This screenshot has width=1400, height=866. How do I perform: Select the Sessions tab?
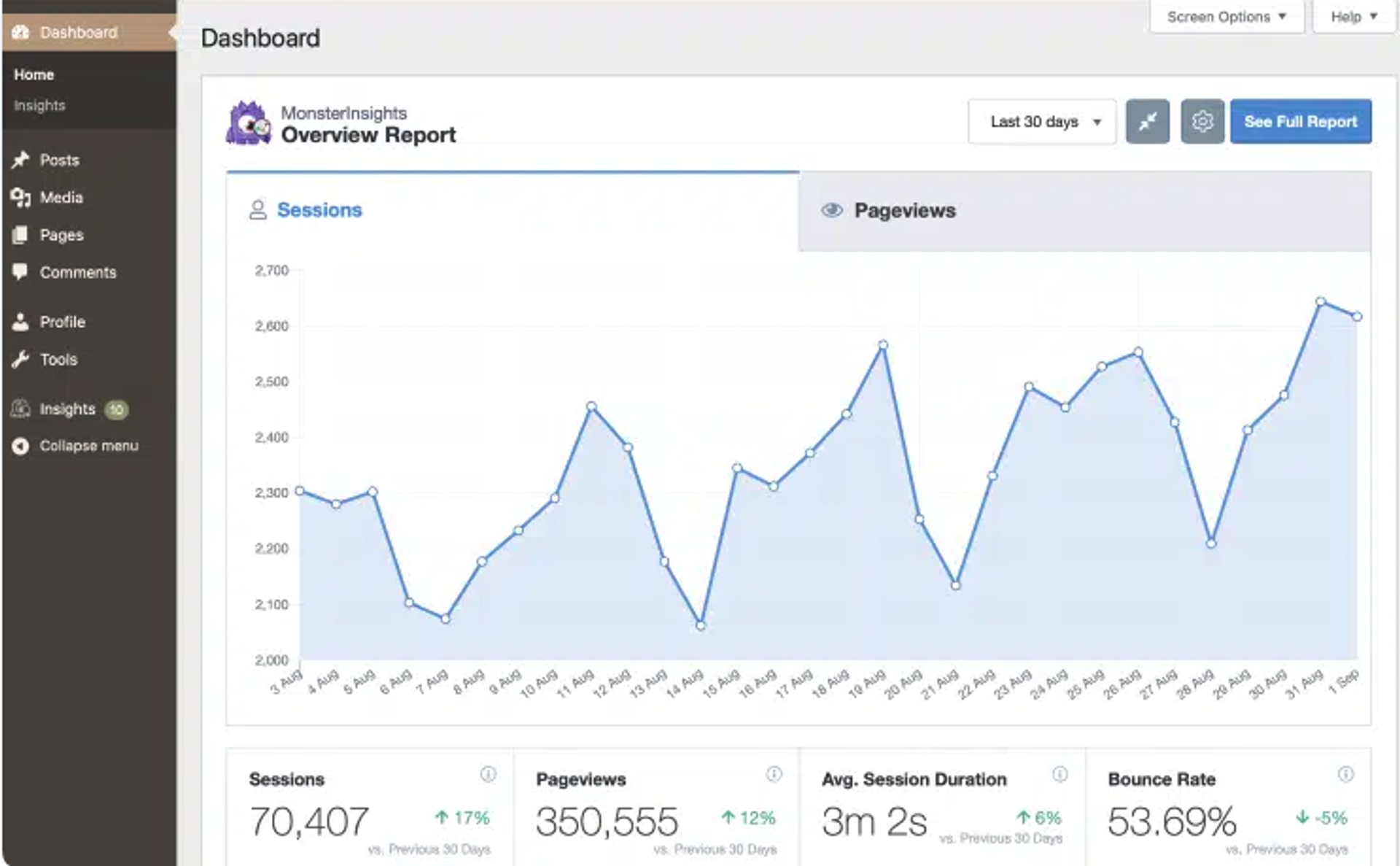[319, 210]
